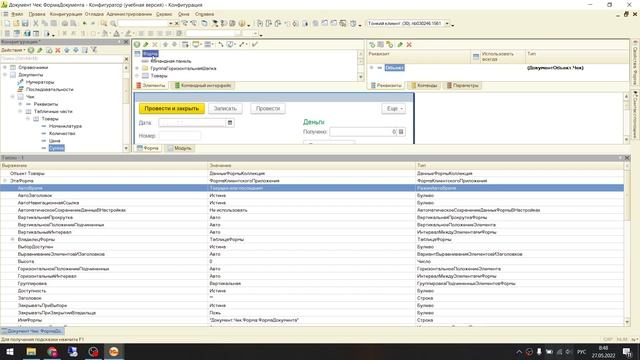Click into the Номер input field
Viewport: 640px width, 360px height.
[x=180, y=136]
